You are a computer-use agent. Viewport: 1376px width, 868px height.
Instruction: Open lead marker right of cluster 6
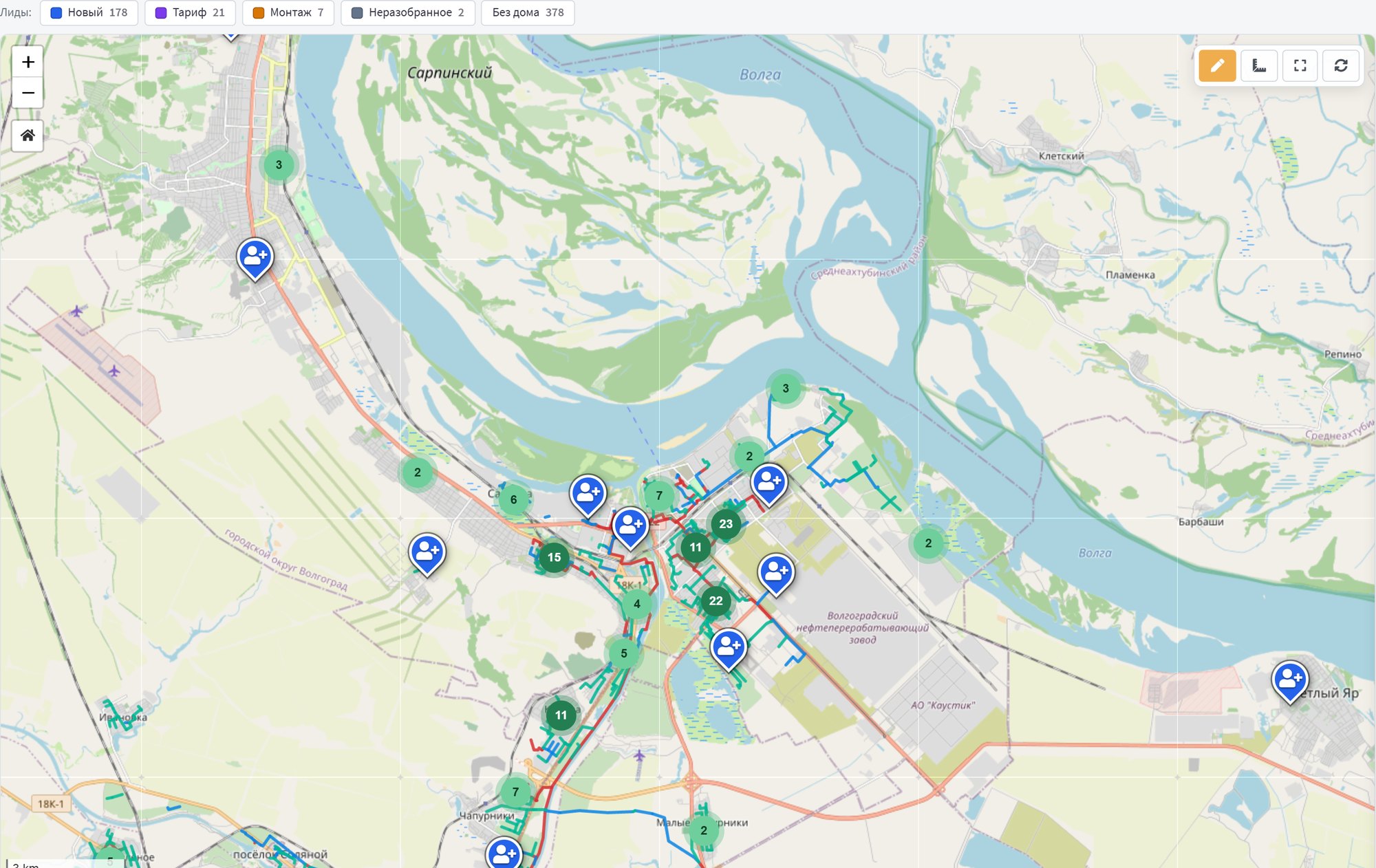pos(588,495)
